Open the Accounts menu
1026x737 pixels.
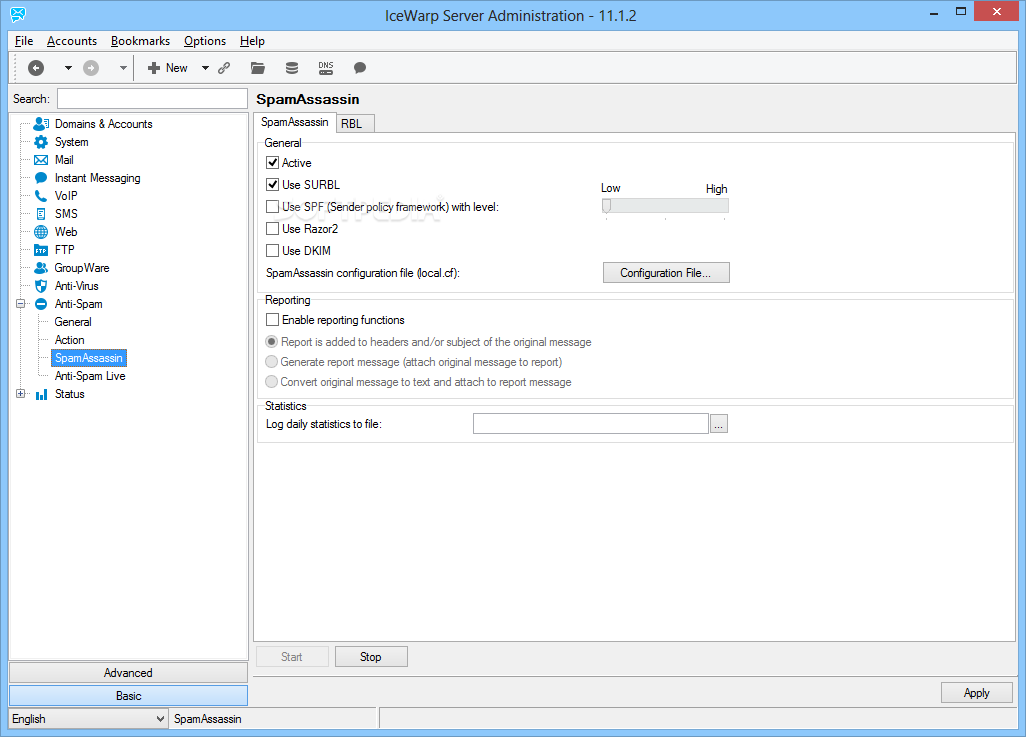tap(72, 41)
